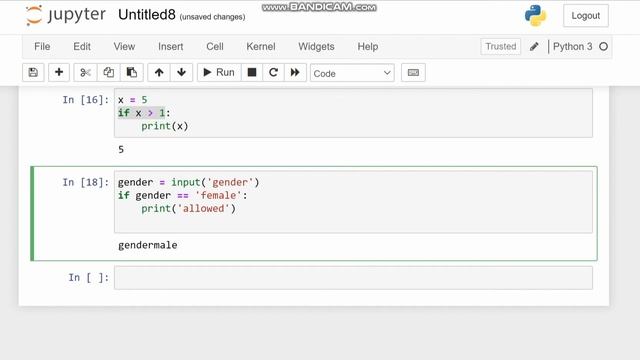The image size is (640, 360).
Task: Click the Logout button
Action: point(586,16)
